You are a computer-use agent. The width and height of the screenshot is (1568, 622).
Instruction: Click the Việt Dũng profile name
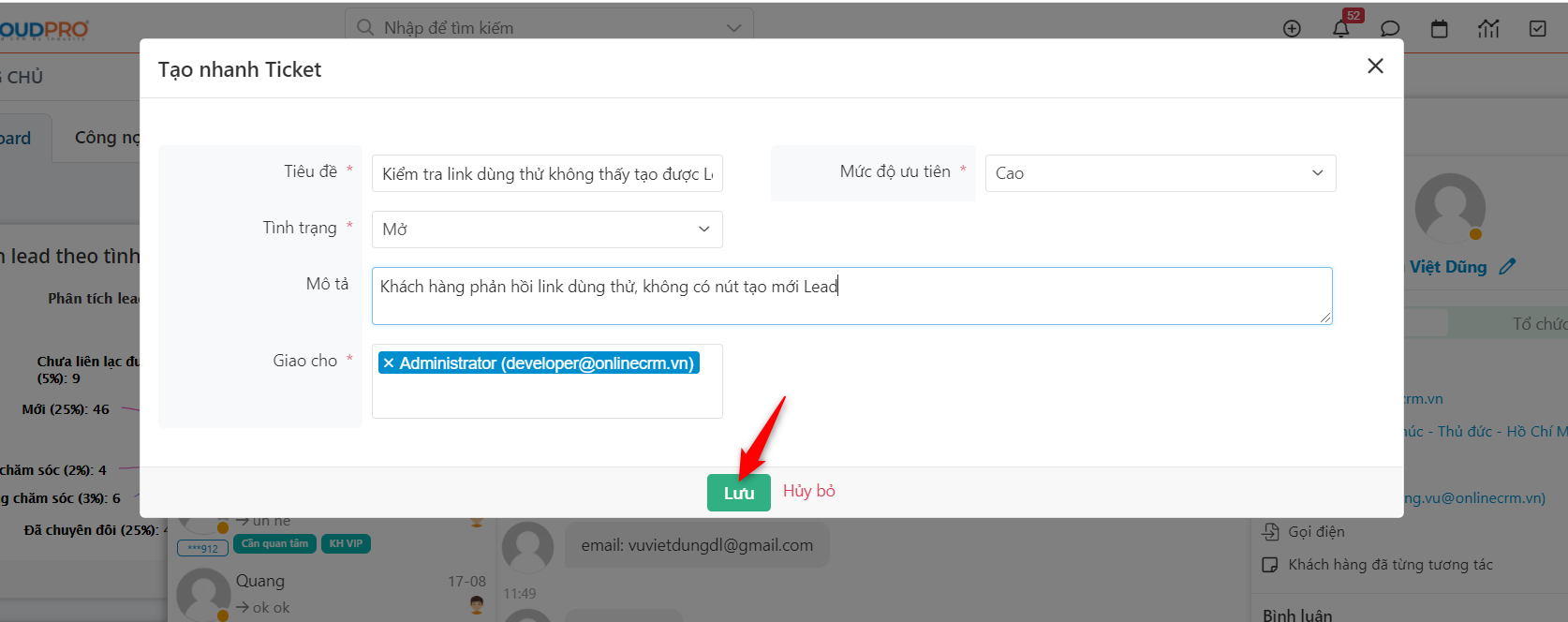pyautogui.click(x=1448, y=267)
